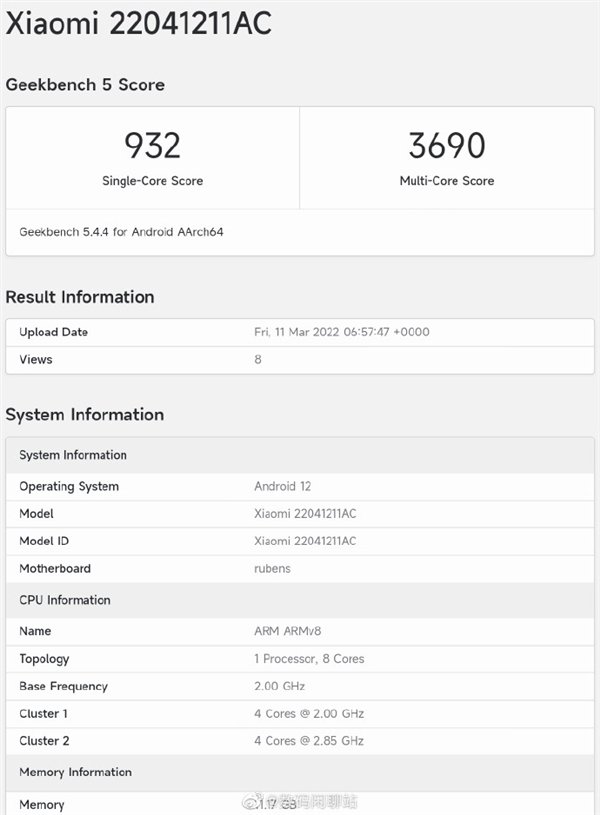The height and width of the screenshot is (815, 600).
Task: Click the Topology value 1 Processor, 8 Cores
Action: coord(309,659)
